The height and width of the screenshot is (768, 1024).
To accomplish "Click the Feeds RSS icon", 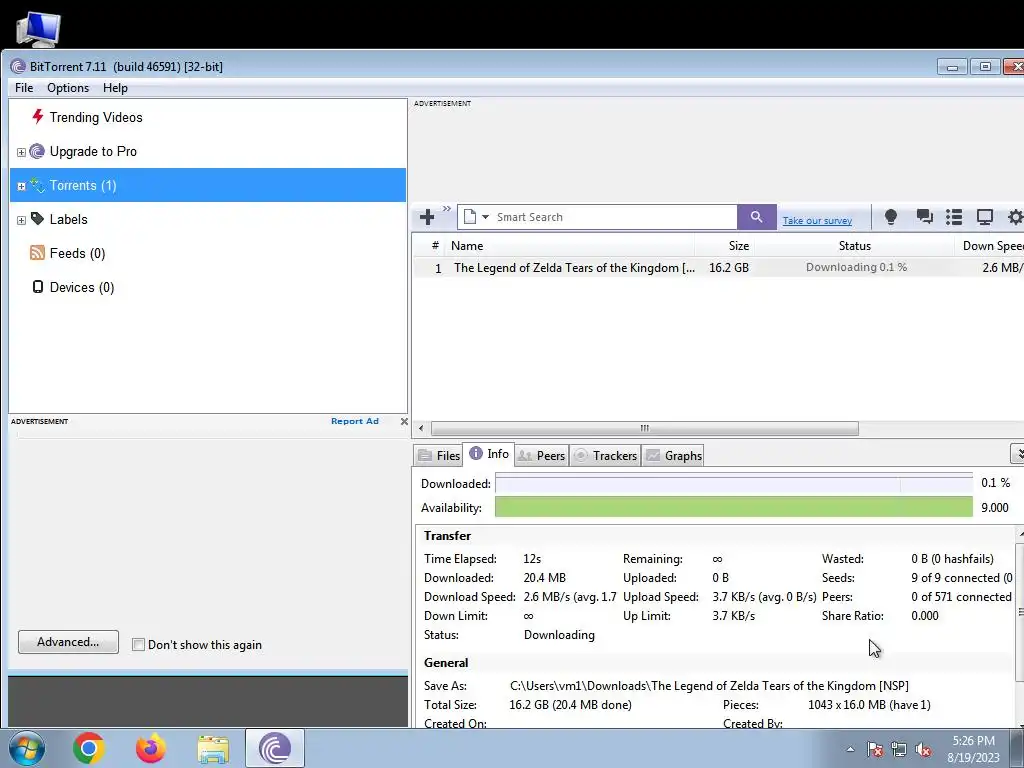I will (x=37, y=253).
